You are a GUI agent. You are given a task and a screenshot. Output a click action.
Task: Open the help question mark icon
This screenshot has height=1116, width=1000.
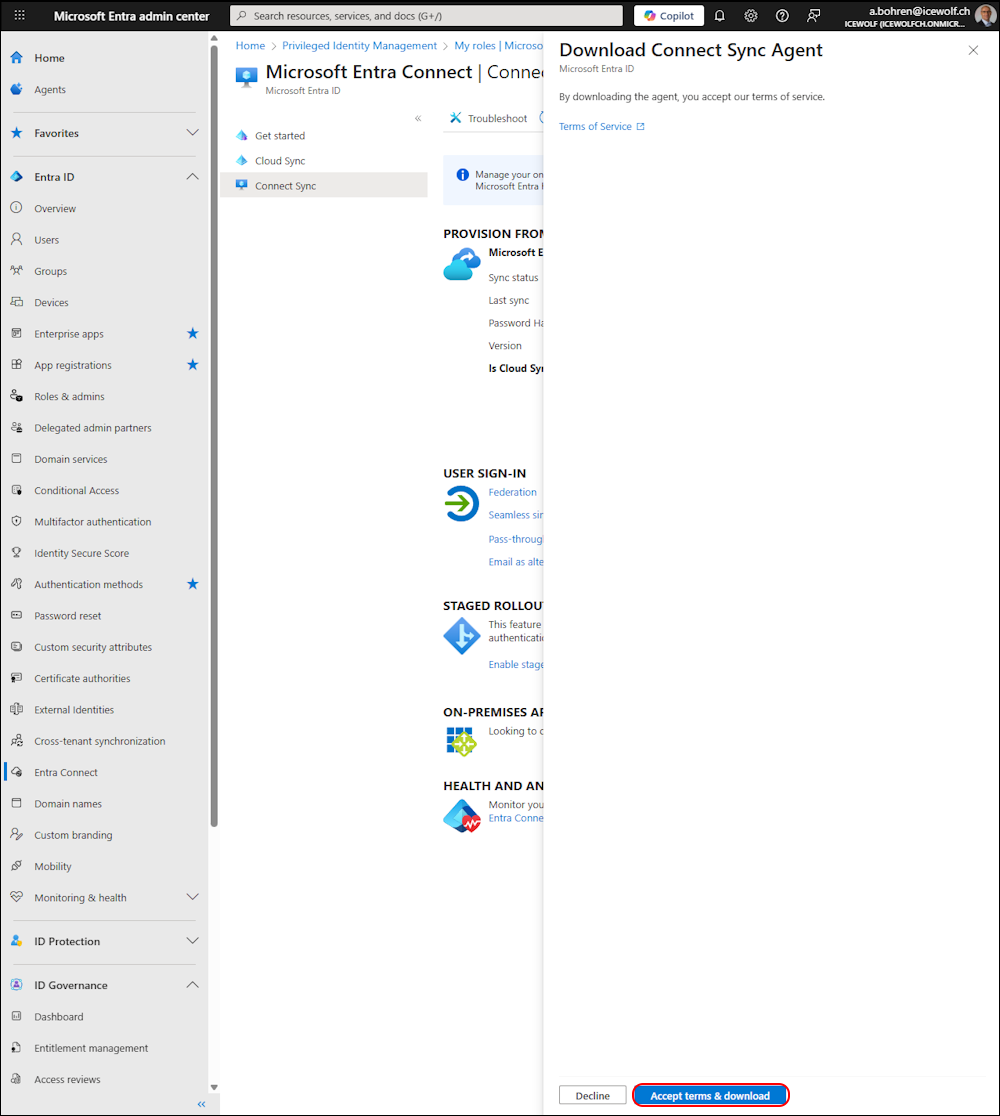[x=782, y=16]
